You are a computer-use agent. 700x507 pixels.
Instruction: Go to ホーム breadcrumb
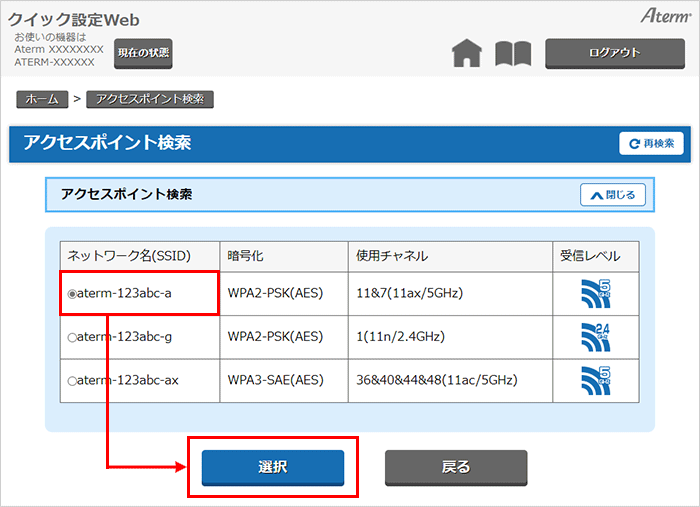pyautogui.click(x=42, y=100)
